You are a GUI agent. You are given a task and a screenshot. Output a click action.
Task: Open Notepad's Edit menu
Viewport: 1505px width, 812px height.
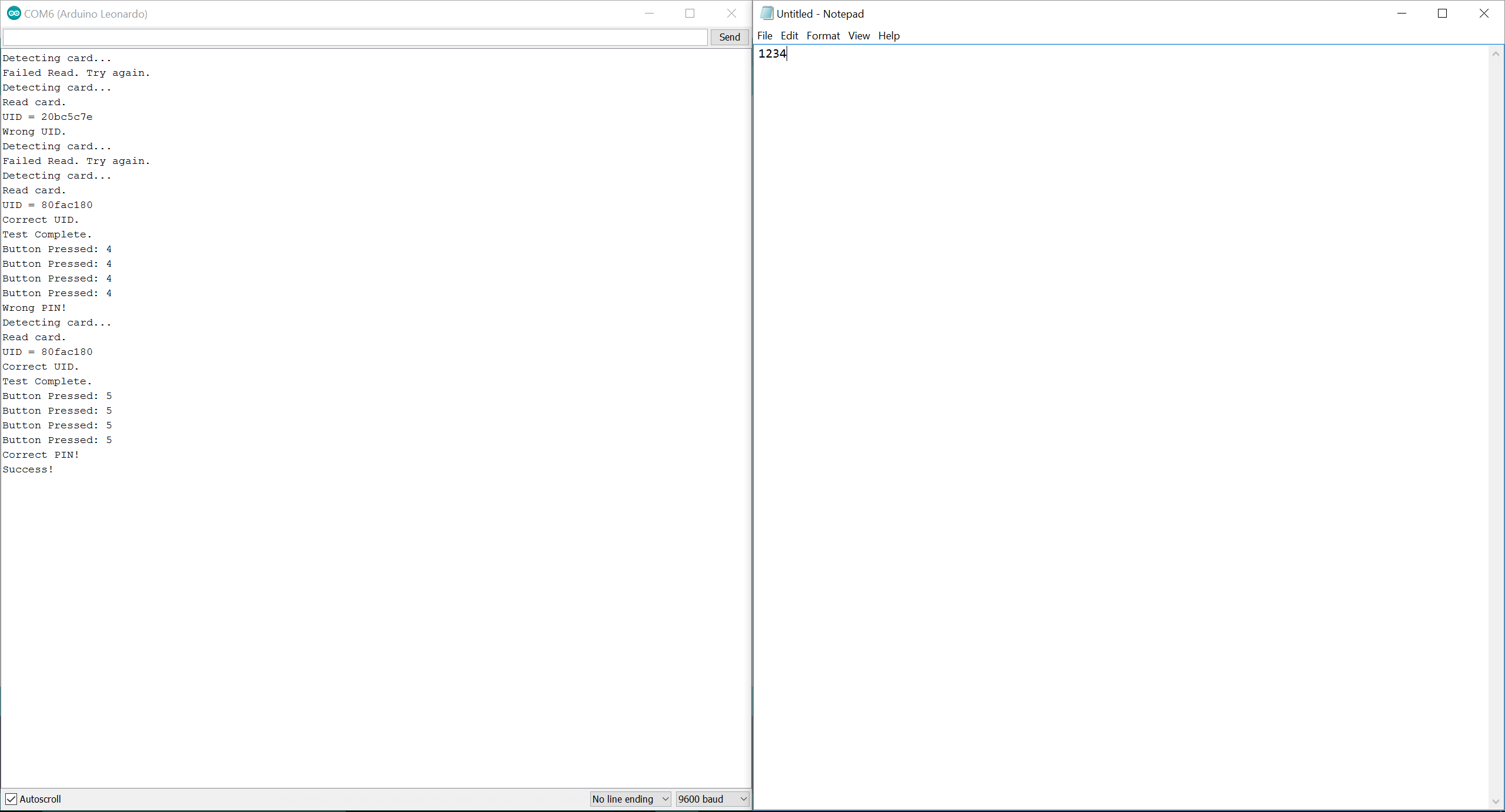coord(789,36)
